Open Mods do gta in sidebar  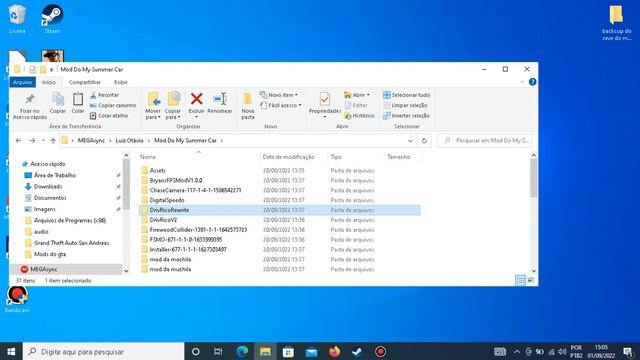(50, 254)
